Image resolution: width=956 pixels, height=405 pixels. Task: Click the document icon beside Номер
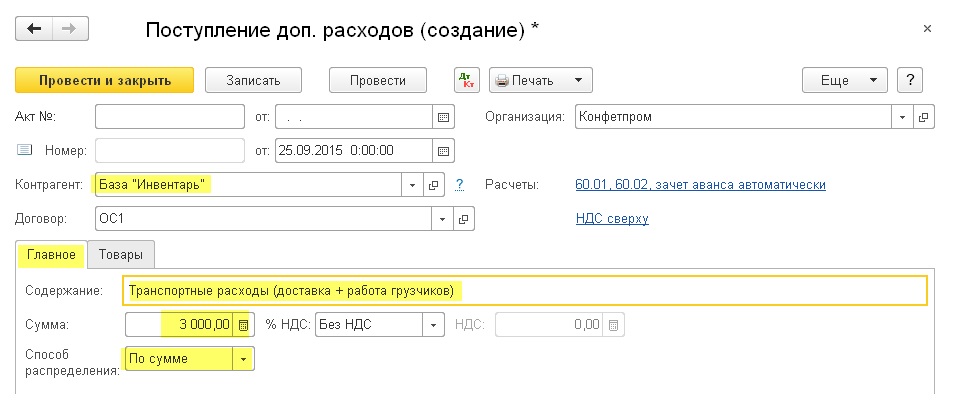tap(24, 150)
